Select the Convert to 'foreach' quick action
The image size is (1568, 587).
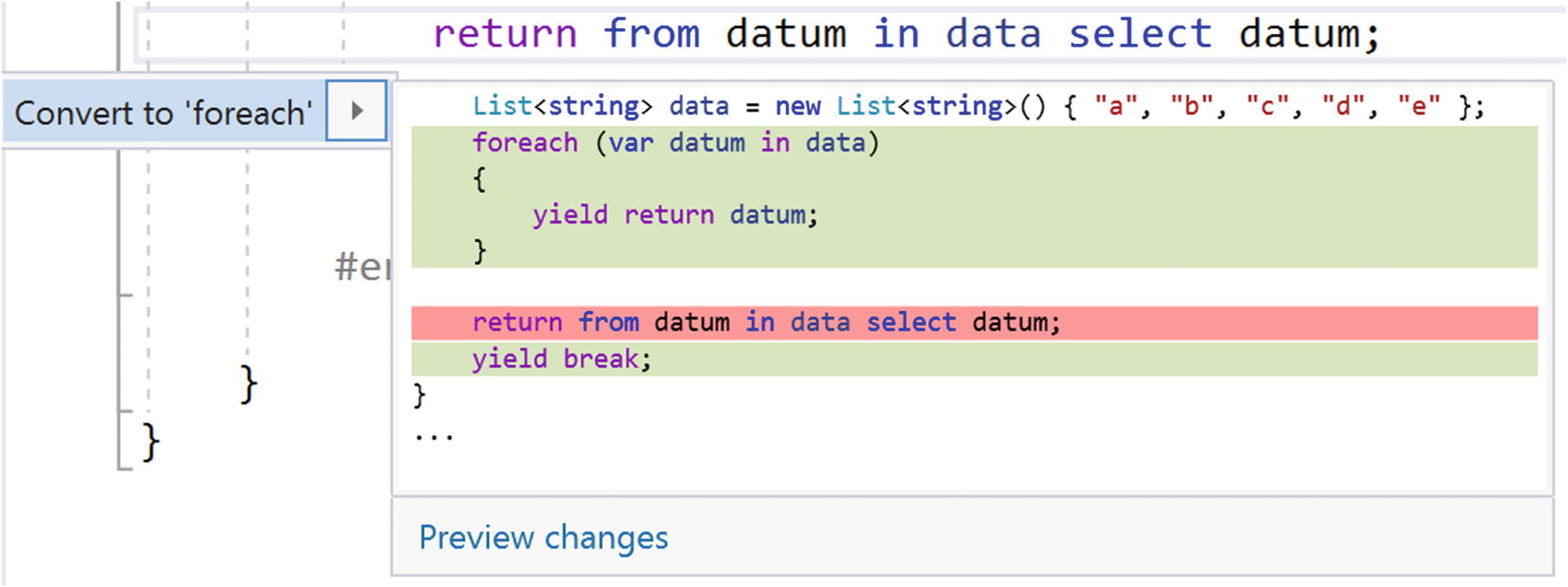164,112
